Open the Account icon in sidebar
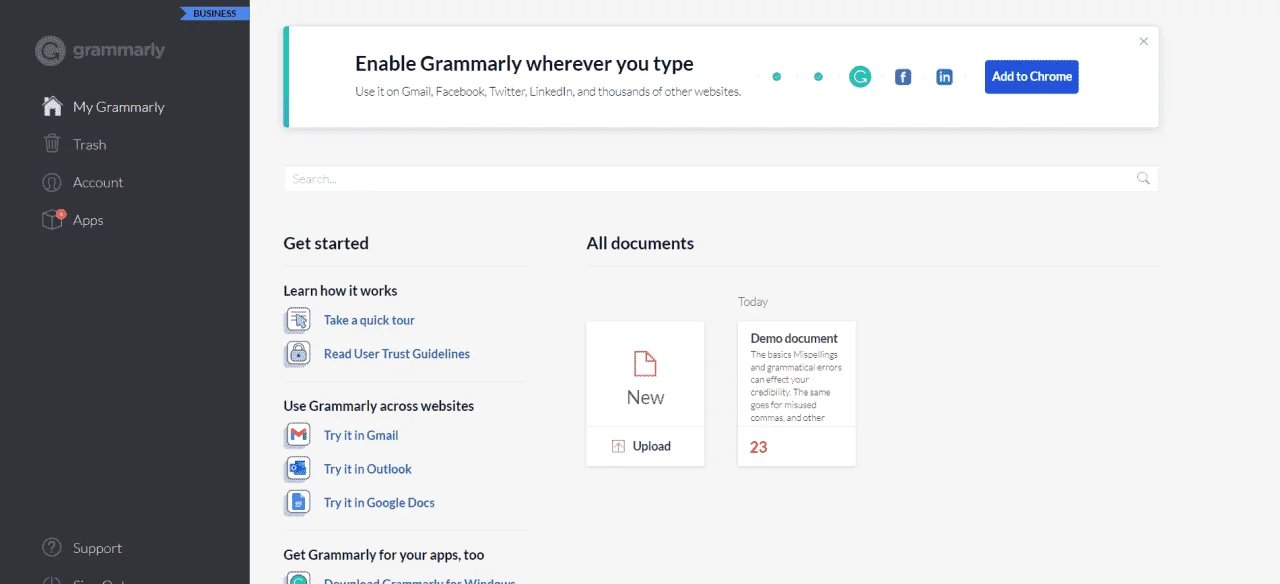Viewport: 1280px width, 584px height. click(x=52, y=182)
